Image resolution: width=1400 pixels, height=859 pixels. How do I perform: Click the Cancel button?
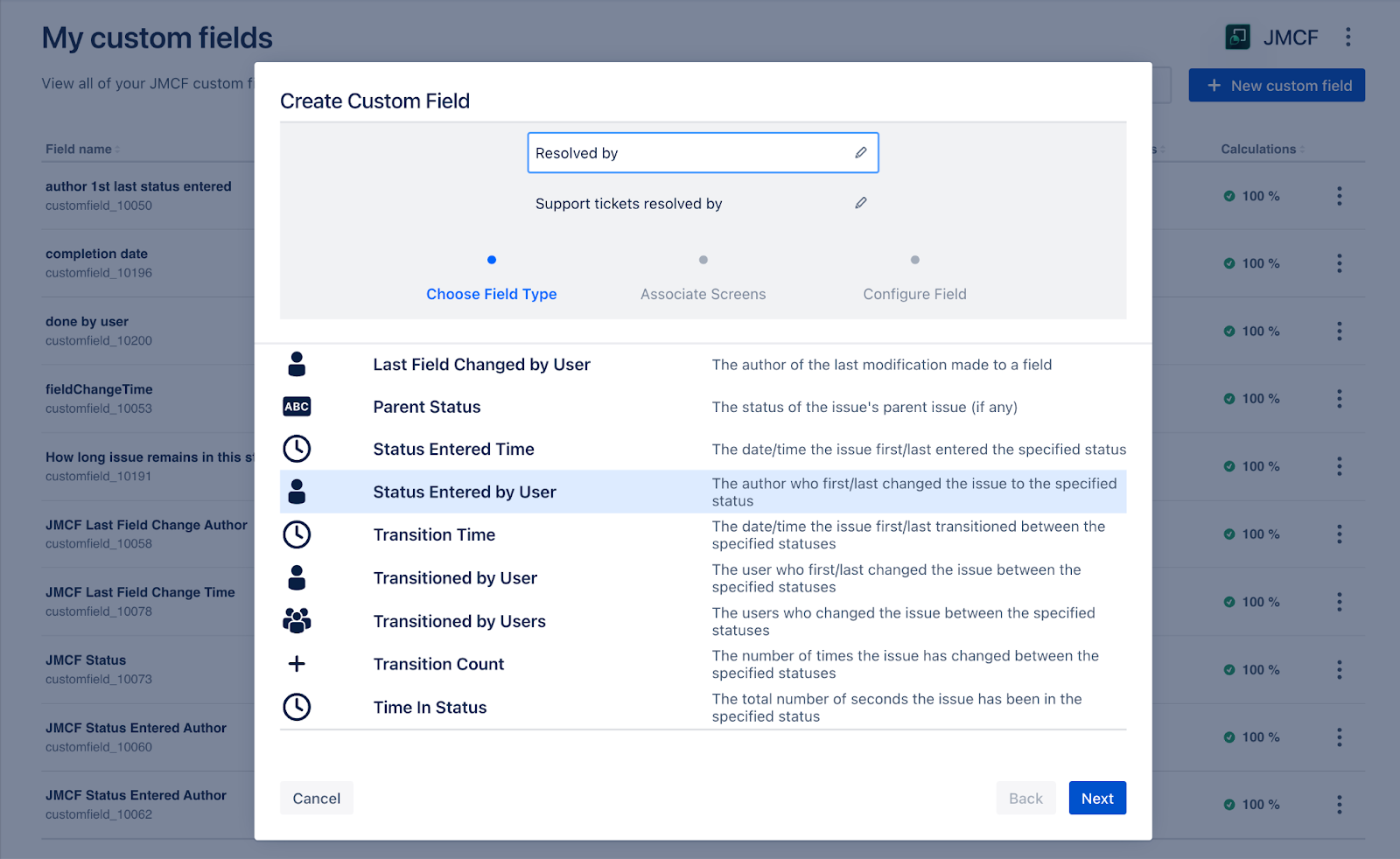[317, 798]
